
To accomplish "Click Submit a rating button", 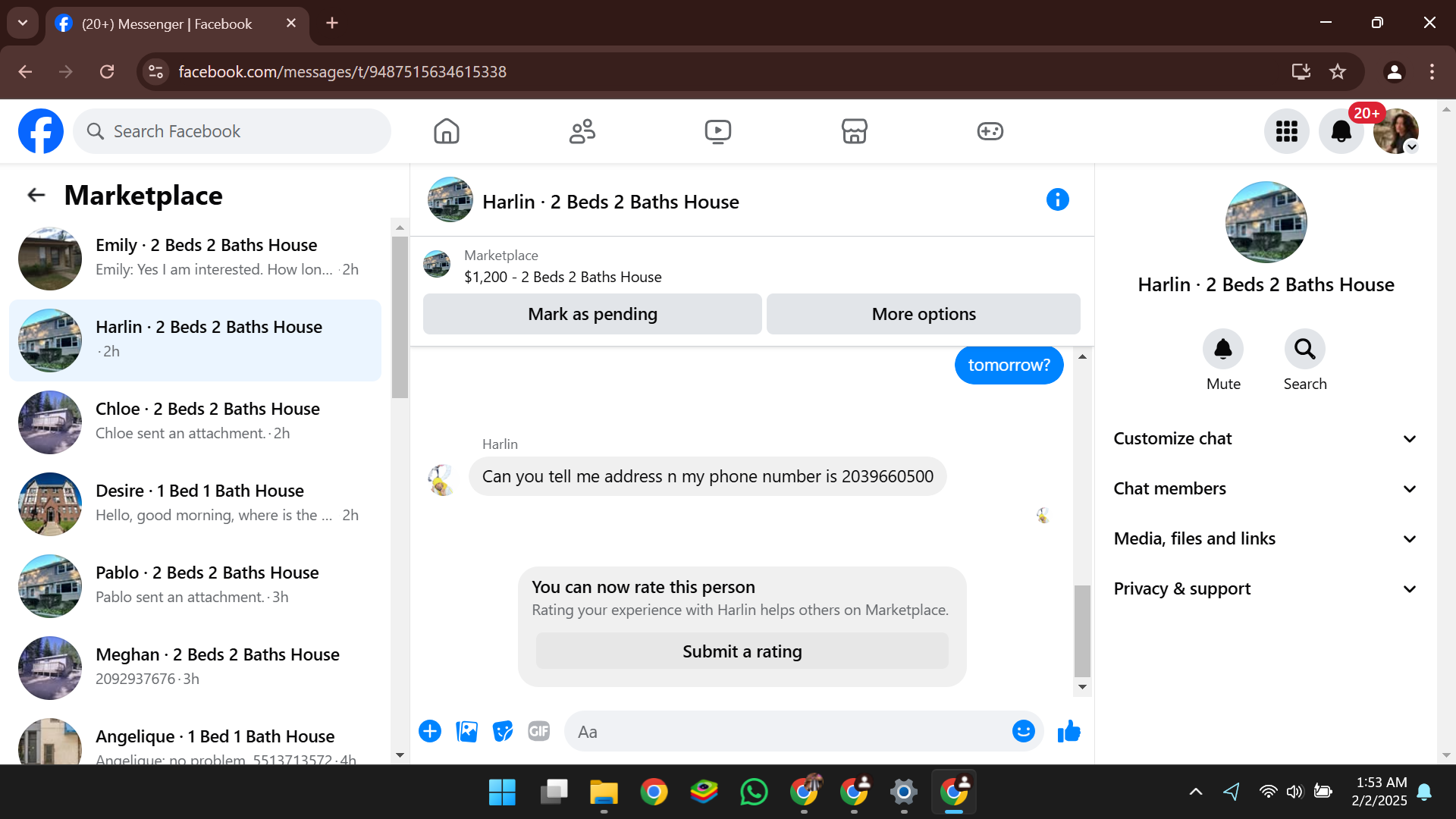I will [742, 652].
